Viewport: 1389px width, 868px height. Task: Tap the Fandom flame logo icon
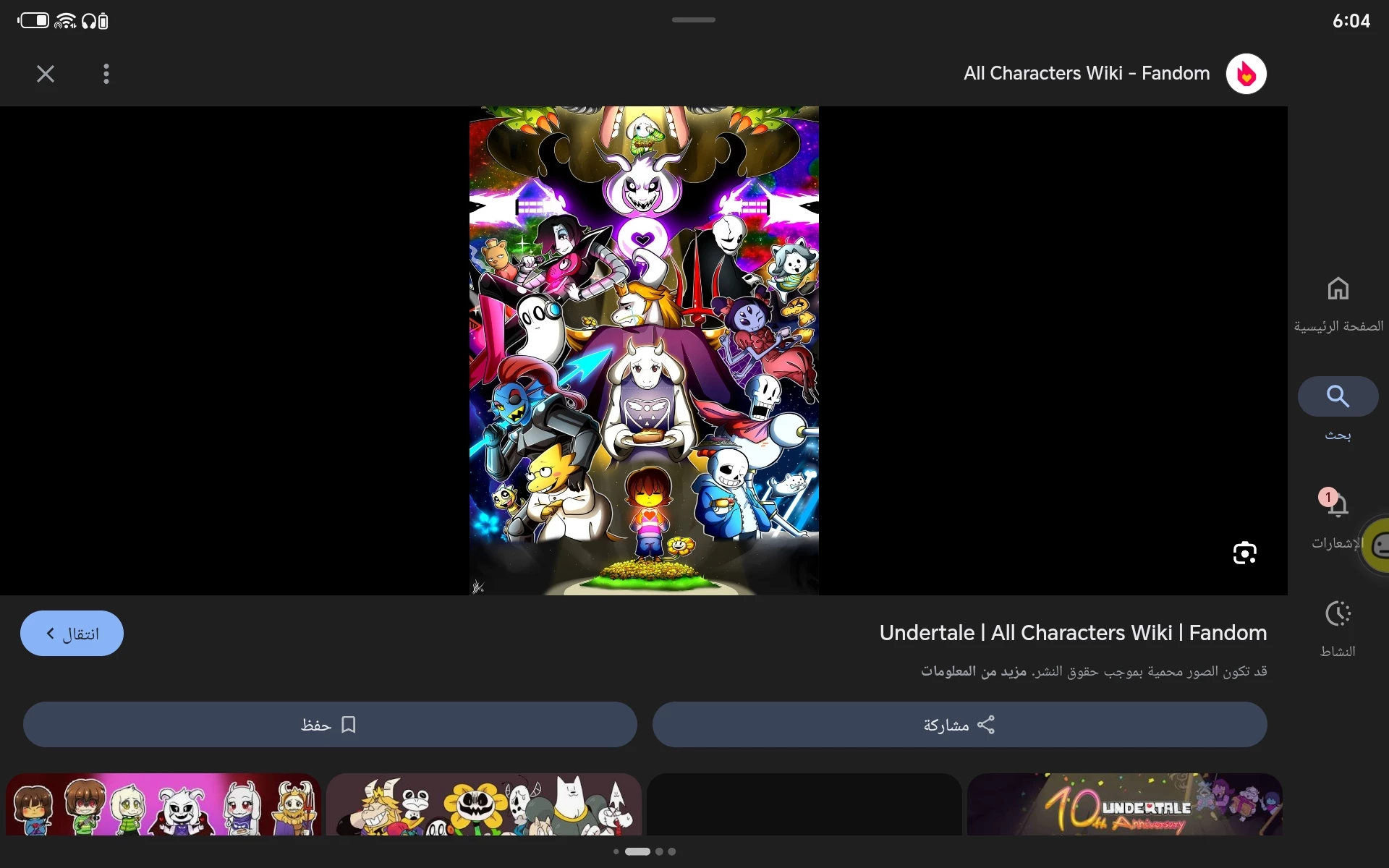point(1246,74)
